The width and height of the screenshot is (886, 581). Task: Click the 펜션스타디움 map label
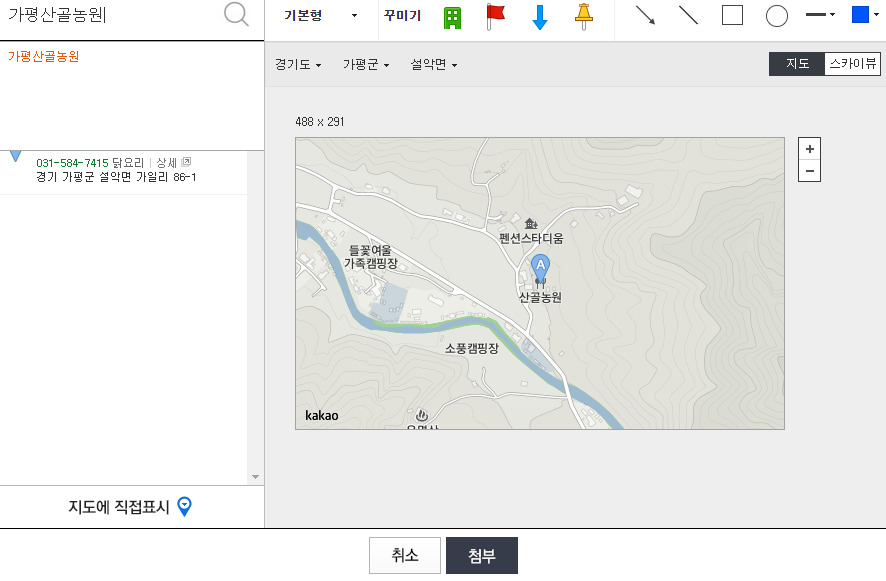[x=531, y=239]
